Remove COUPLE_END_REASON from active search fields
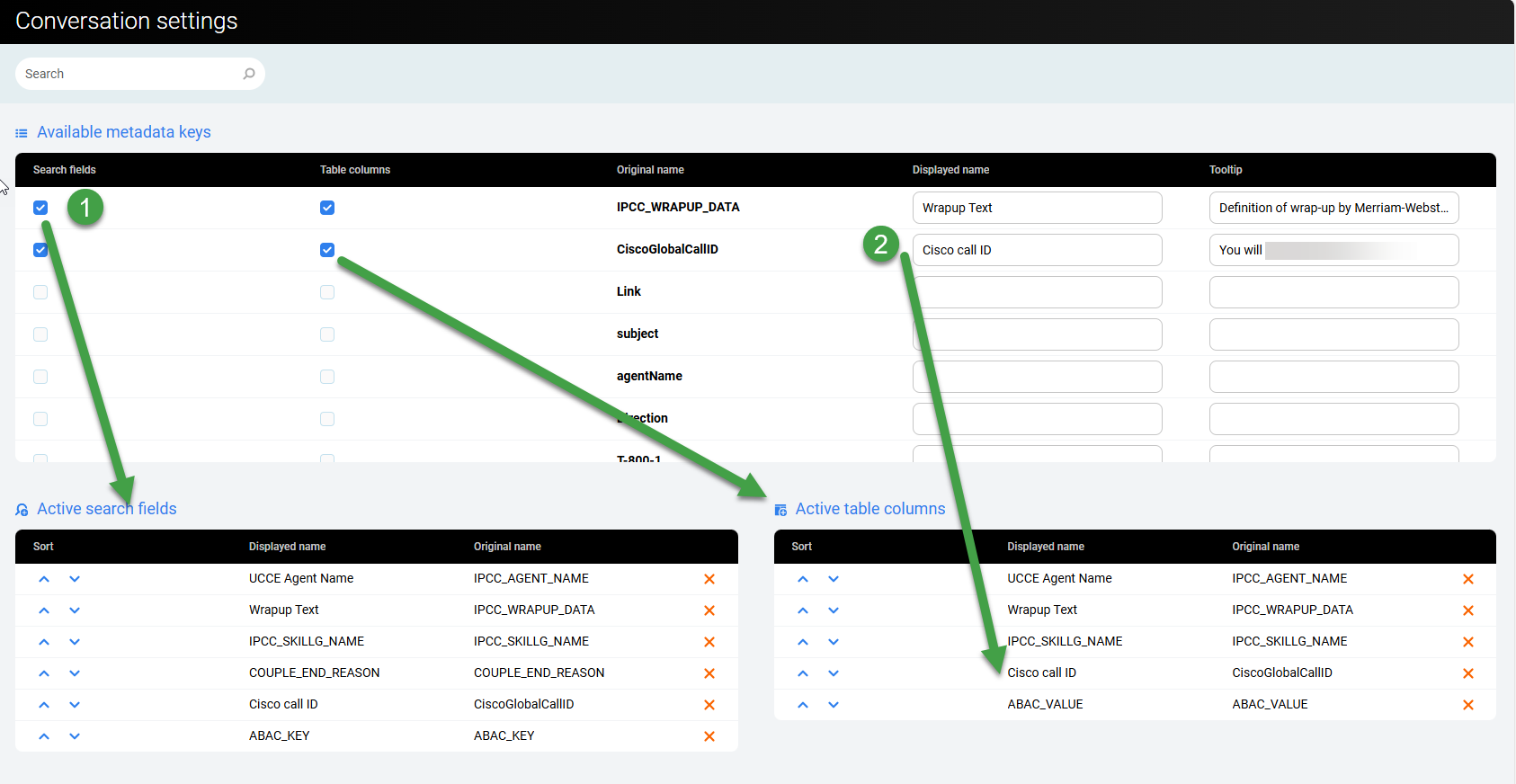Image resolution: width=1516 pixels, height=784 pixels. [709, 673]
